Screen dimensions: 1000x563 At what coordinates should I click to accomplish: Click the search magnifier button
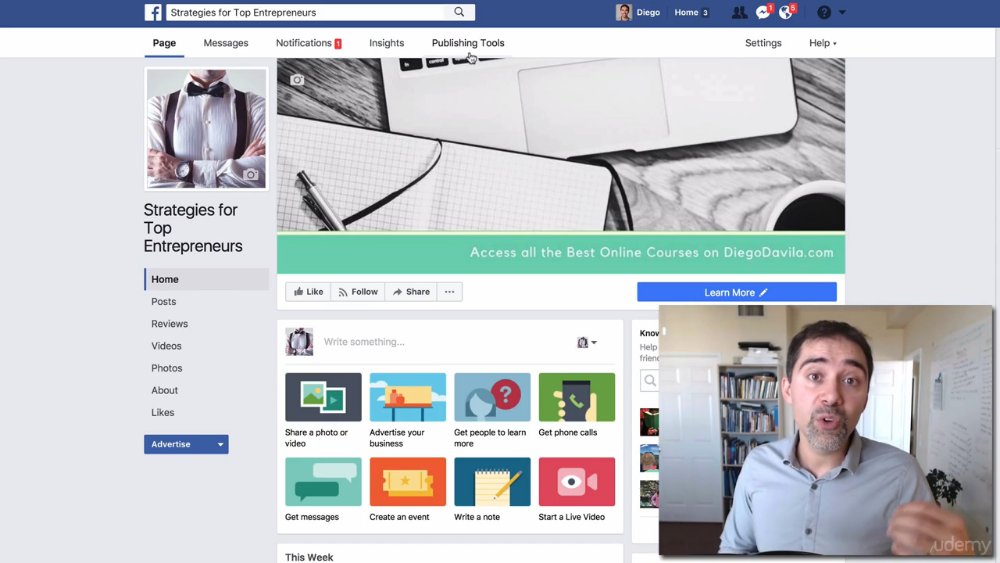[x=459, y=12]
